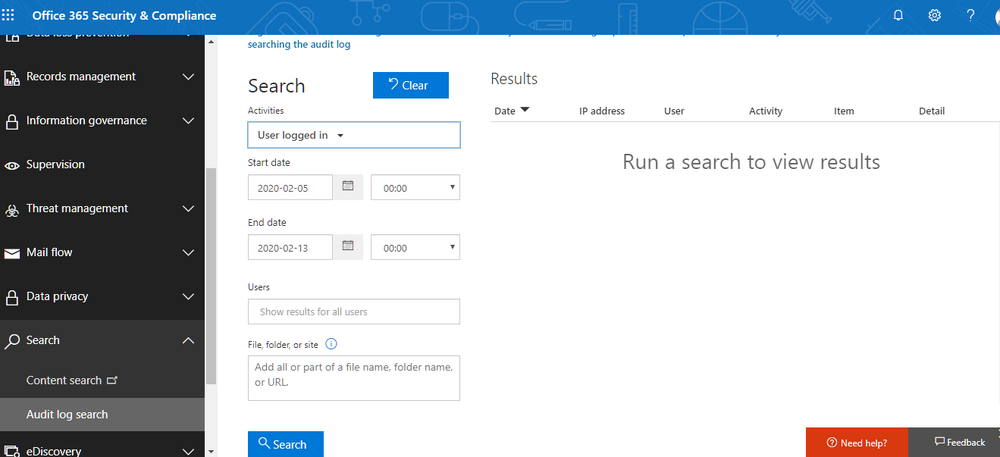This screenshot has width=1000, height=457.
Task: Click the sidebar scrollbar thumb
Action: pos(211,276)
